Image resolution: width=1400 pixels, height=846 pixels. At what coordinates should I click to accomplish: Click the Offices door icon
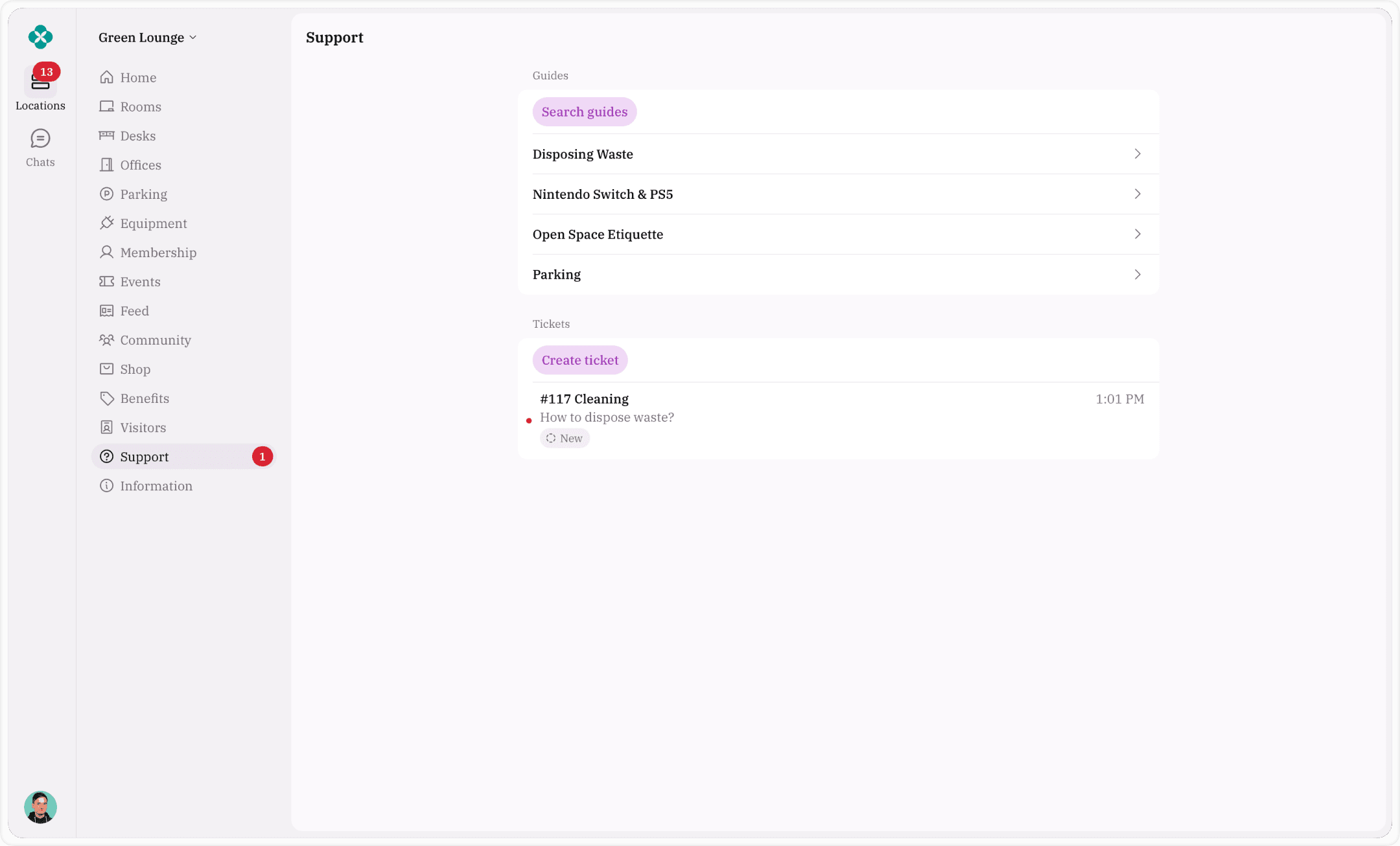coord(106,165)
